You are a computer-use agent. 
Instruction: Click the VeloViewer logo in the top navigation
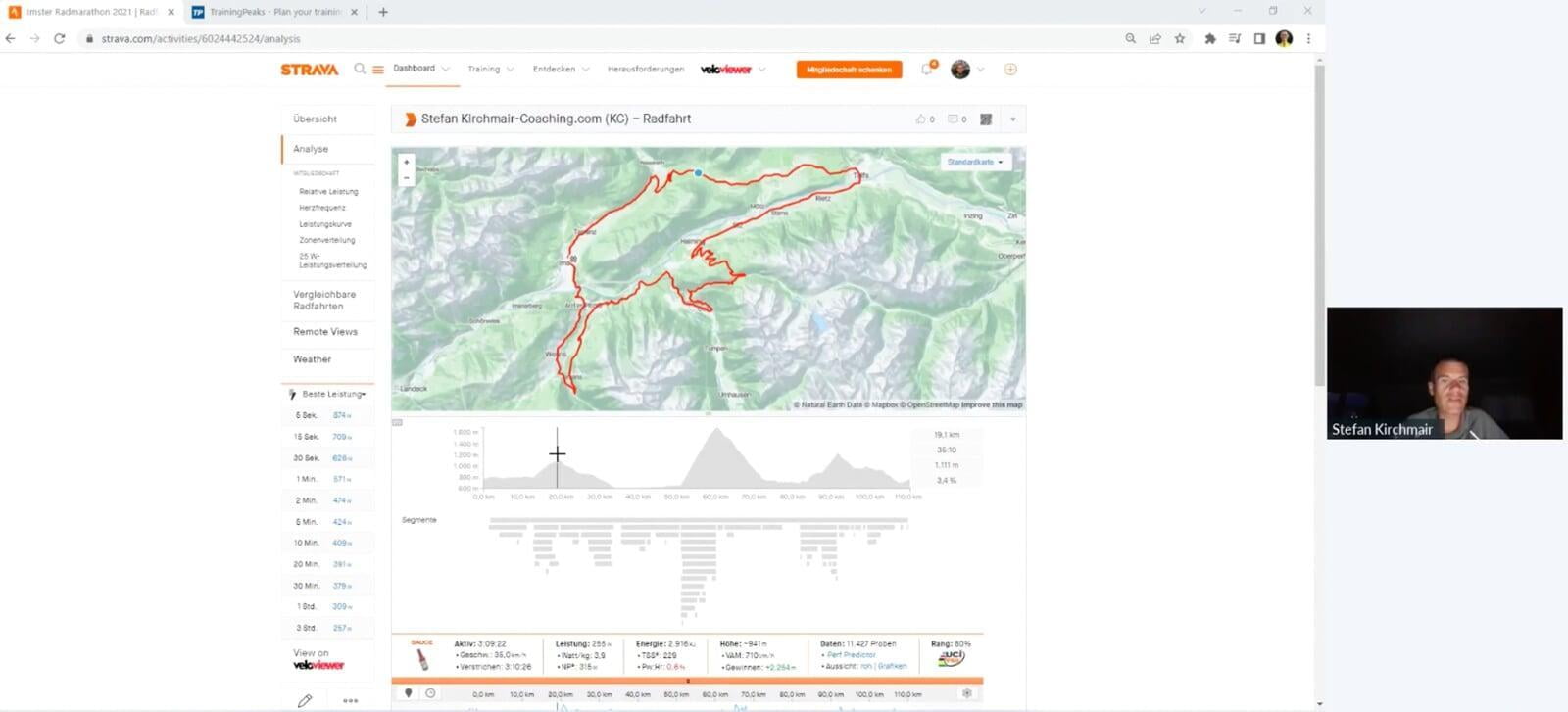pyautogui.click(x=726, y=70)
